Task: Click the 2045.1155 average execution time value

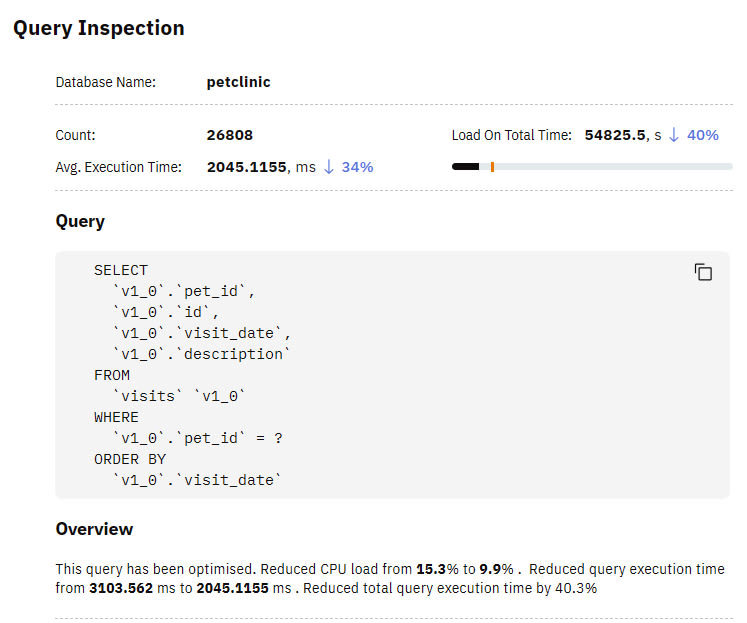Action: (246, 167)
